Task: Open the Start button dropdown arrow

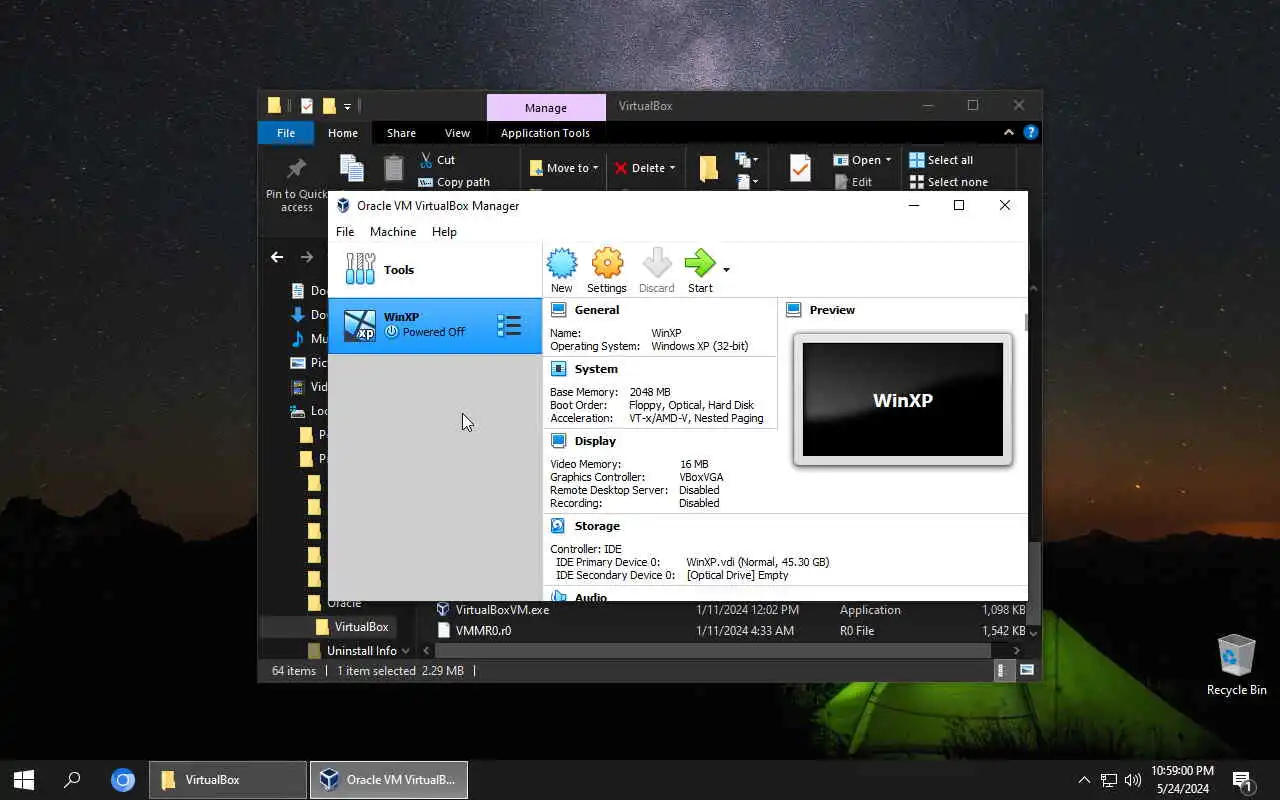Action: click(x=726, y=270)
